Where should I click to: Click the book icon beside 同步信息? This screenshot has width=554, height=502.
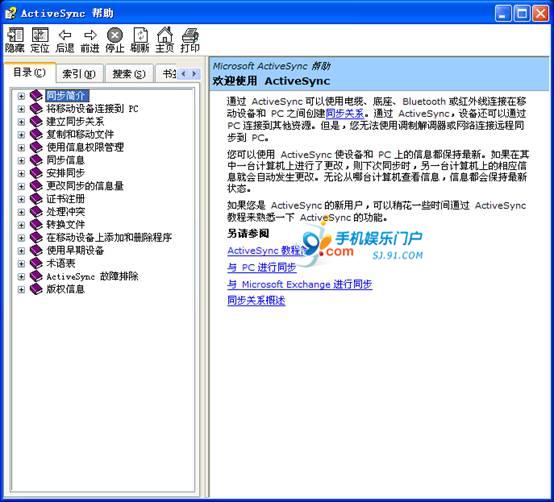pyautogui.click(x=36, y=160)
